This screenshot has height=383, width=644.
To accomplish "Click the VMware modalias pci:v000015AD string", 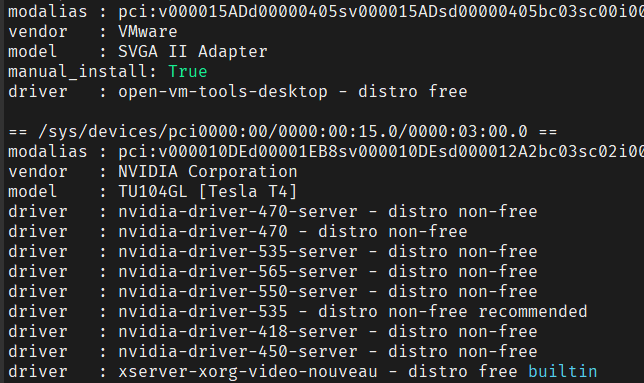I will (381, 11).
